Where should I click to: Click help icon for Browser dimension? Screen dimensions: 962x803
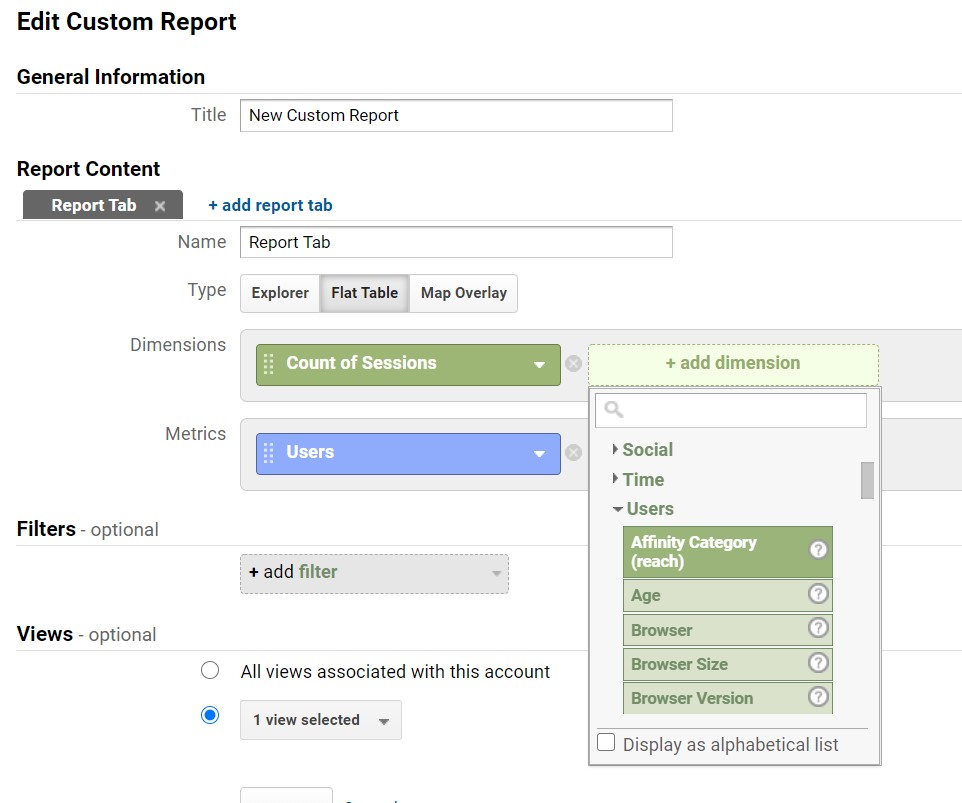click(x=818, y=629)
